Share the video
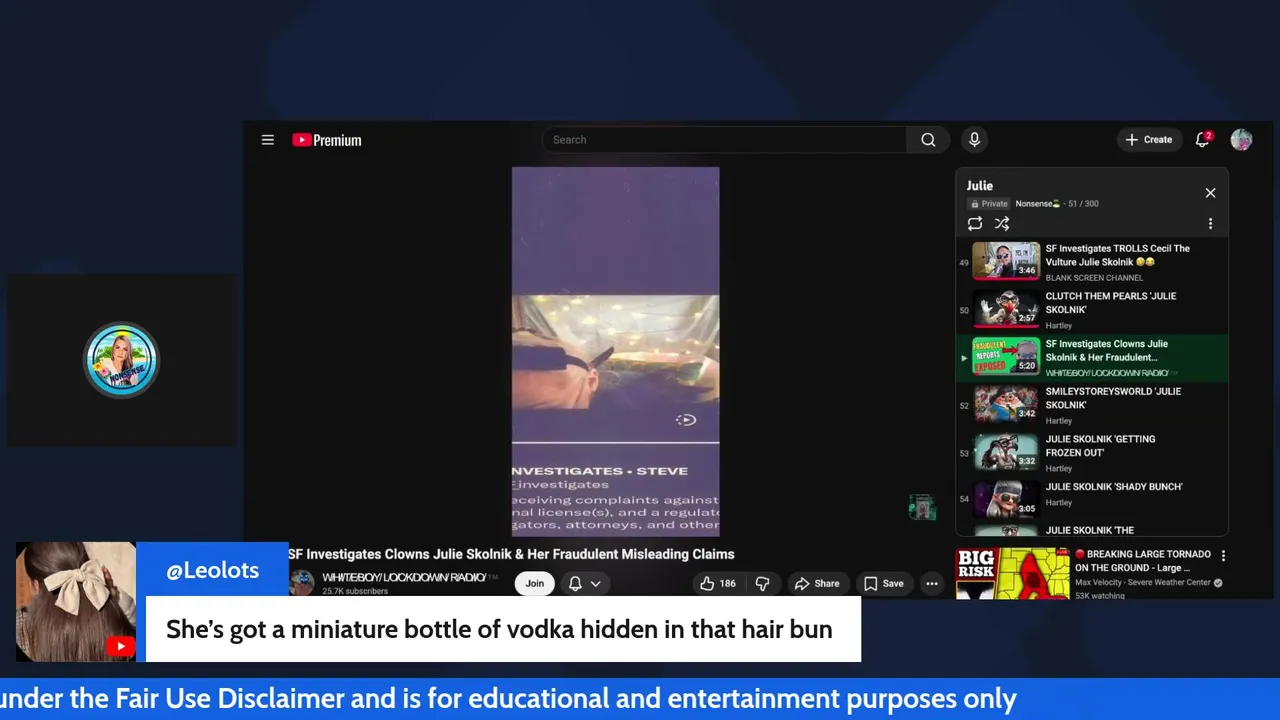Screen dimensions: 1280x720 (x=817, y=584)
